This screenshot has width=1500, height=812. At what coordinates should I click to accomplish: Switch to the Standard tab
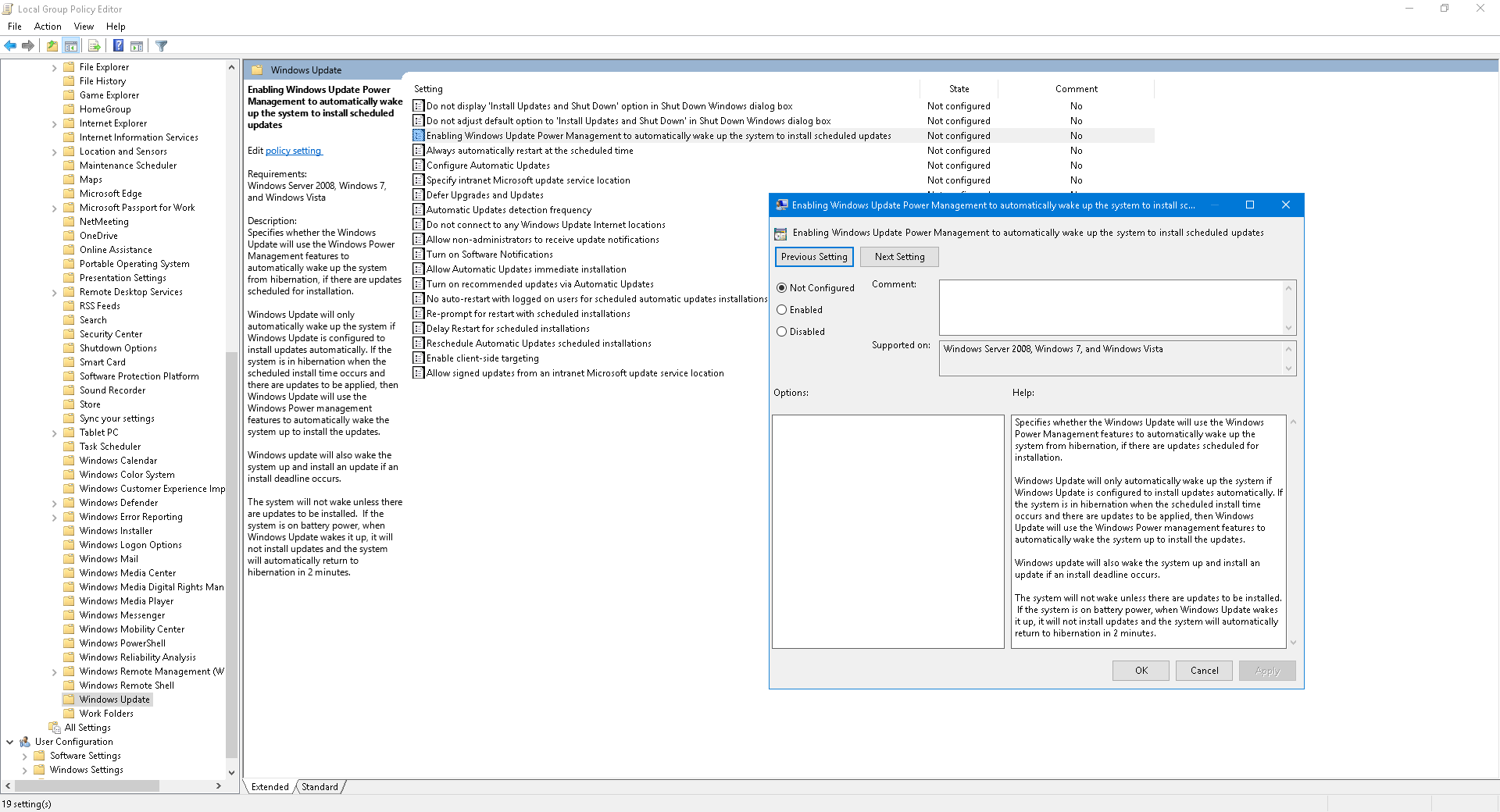click(x=320, y=787)
